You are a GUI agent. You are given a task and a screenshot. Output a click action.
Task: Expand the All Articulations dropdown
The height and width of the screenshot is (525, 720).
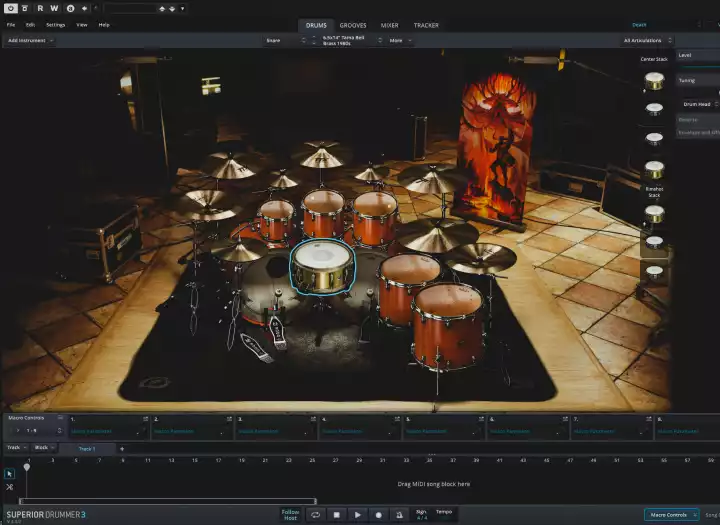(x=645, y=41)
